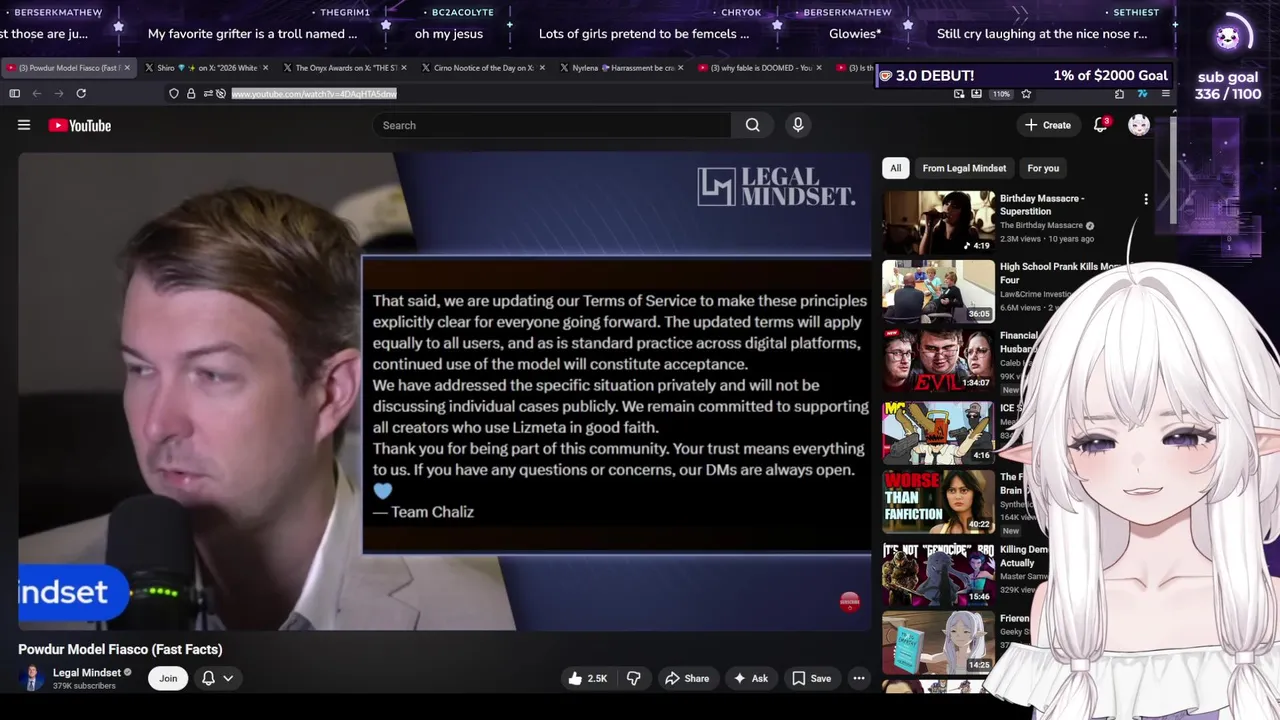Open the Ask AI button
This screenshot has height=720, width=1280.
pyautogui.click(x=750, y=678)
